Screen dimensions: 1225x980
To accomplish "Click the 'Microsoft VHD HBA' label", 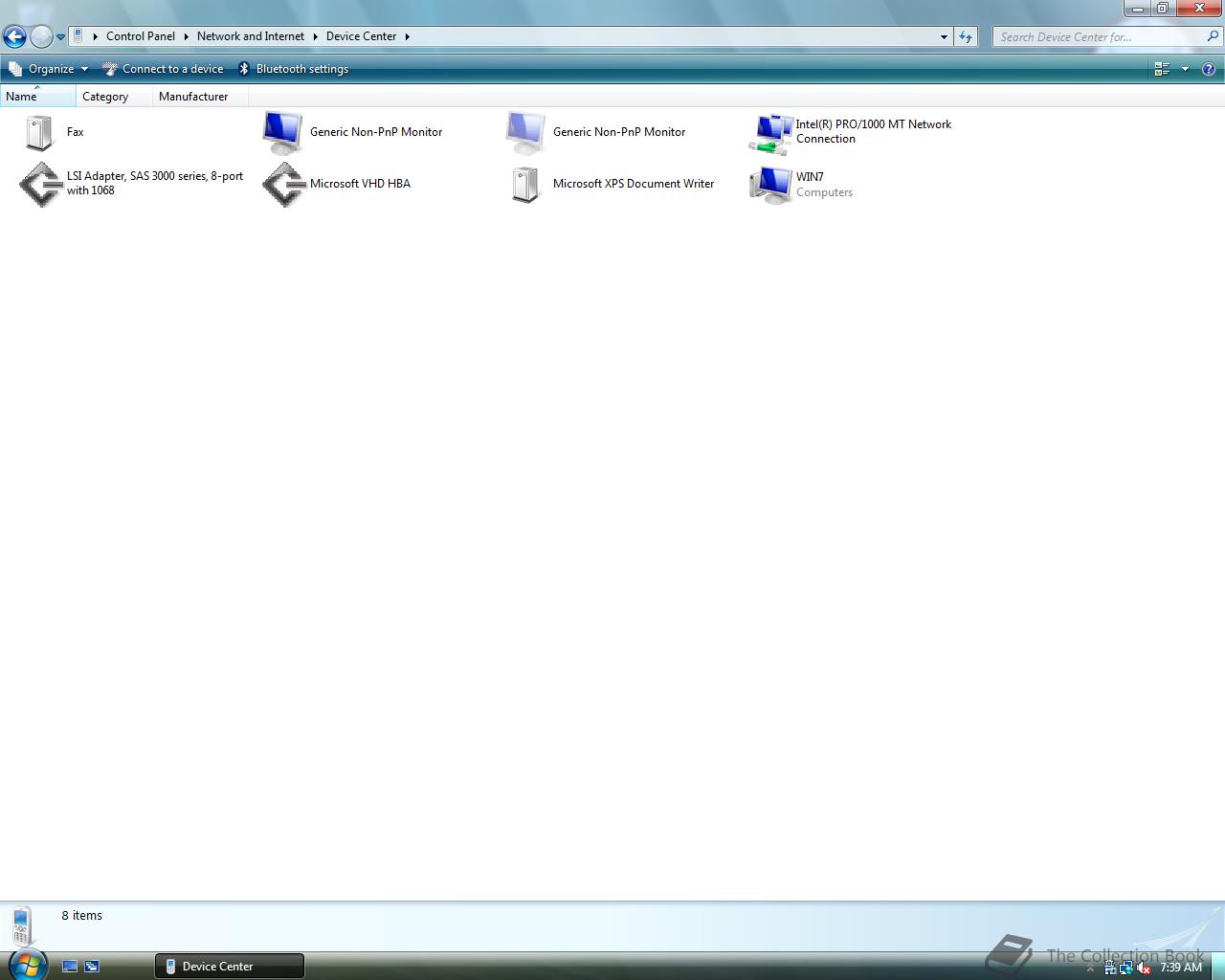I will pyautogui.click(x=360, y=184).
